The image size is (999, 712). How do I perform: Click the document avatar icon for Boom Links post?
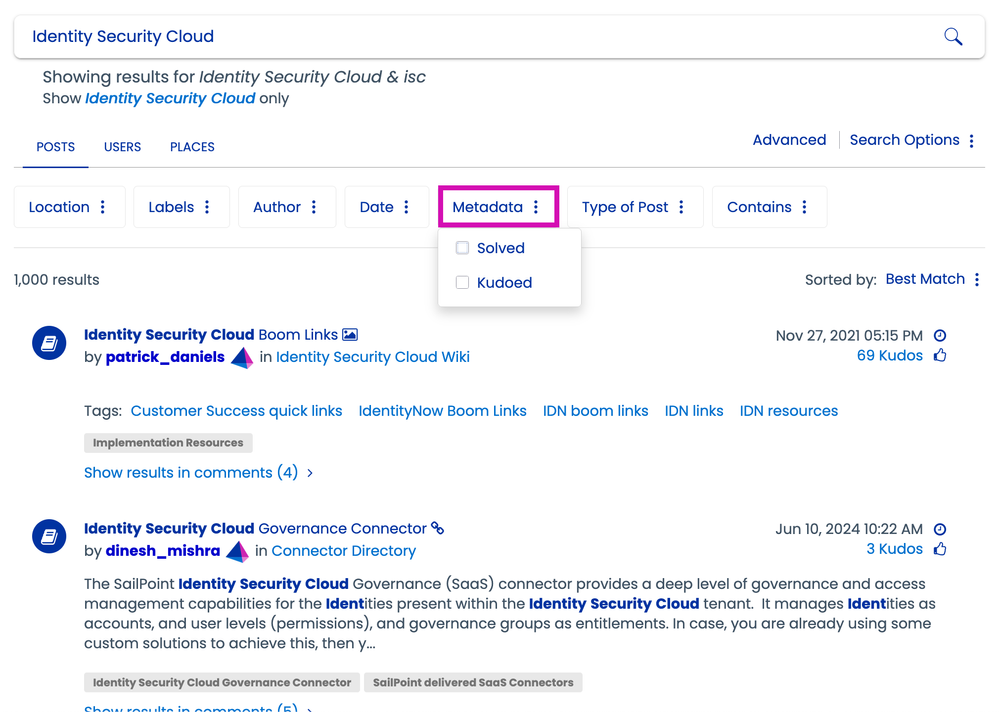coord(49,344)
